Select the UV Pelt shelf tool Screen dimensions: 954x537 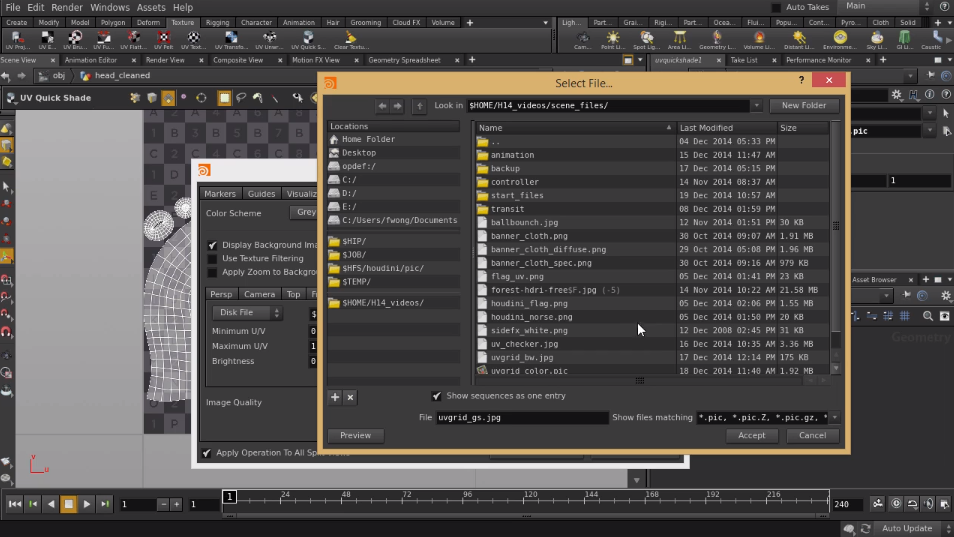(x=163, y=40)
